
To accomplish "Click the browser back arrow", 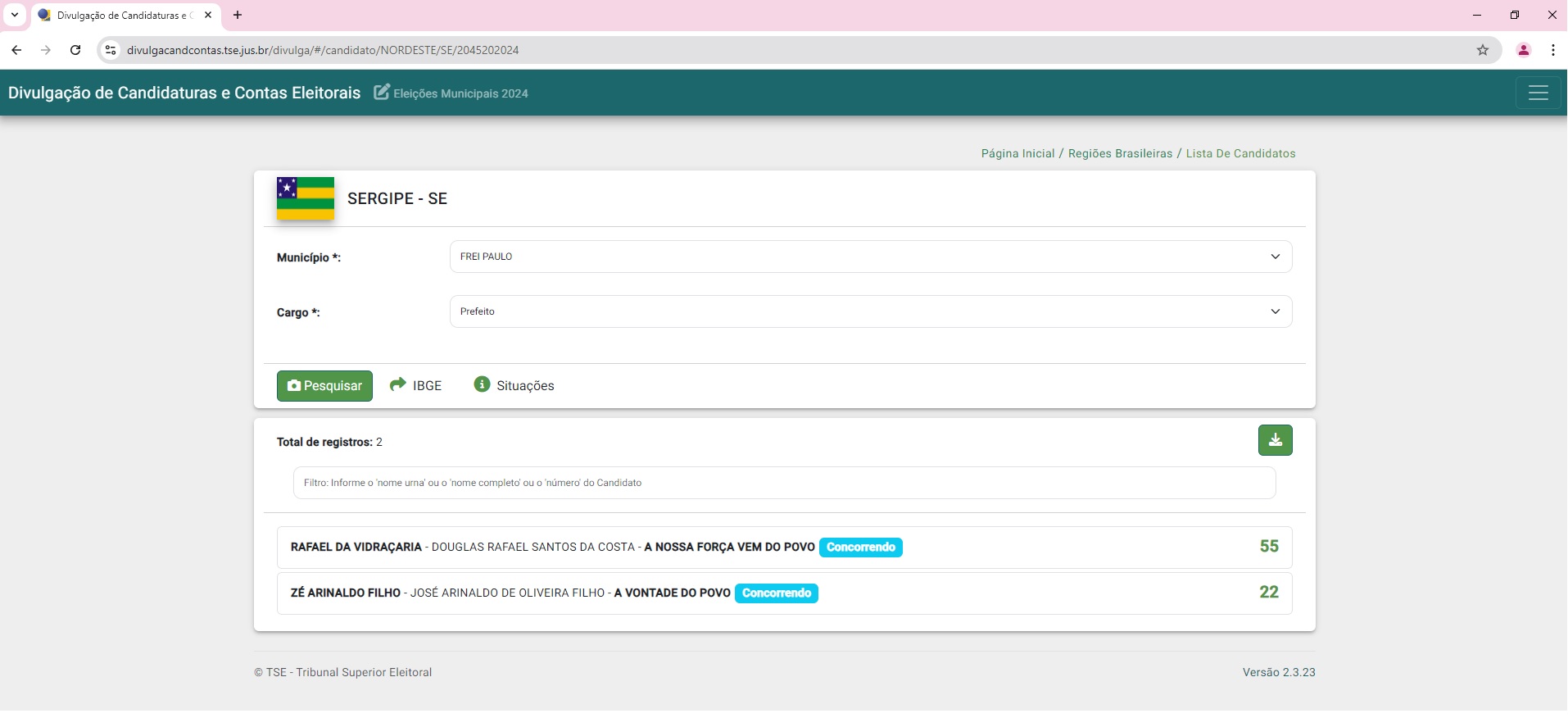I will point(16,50).
